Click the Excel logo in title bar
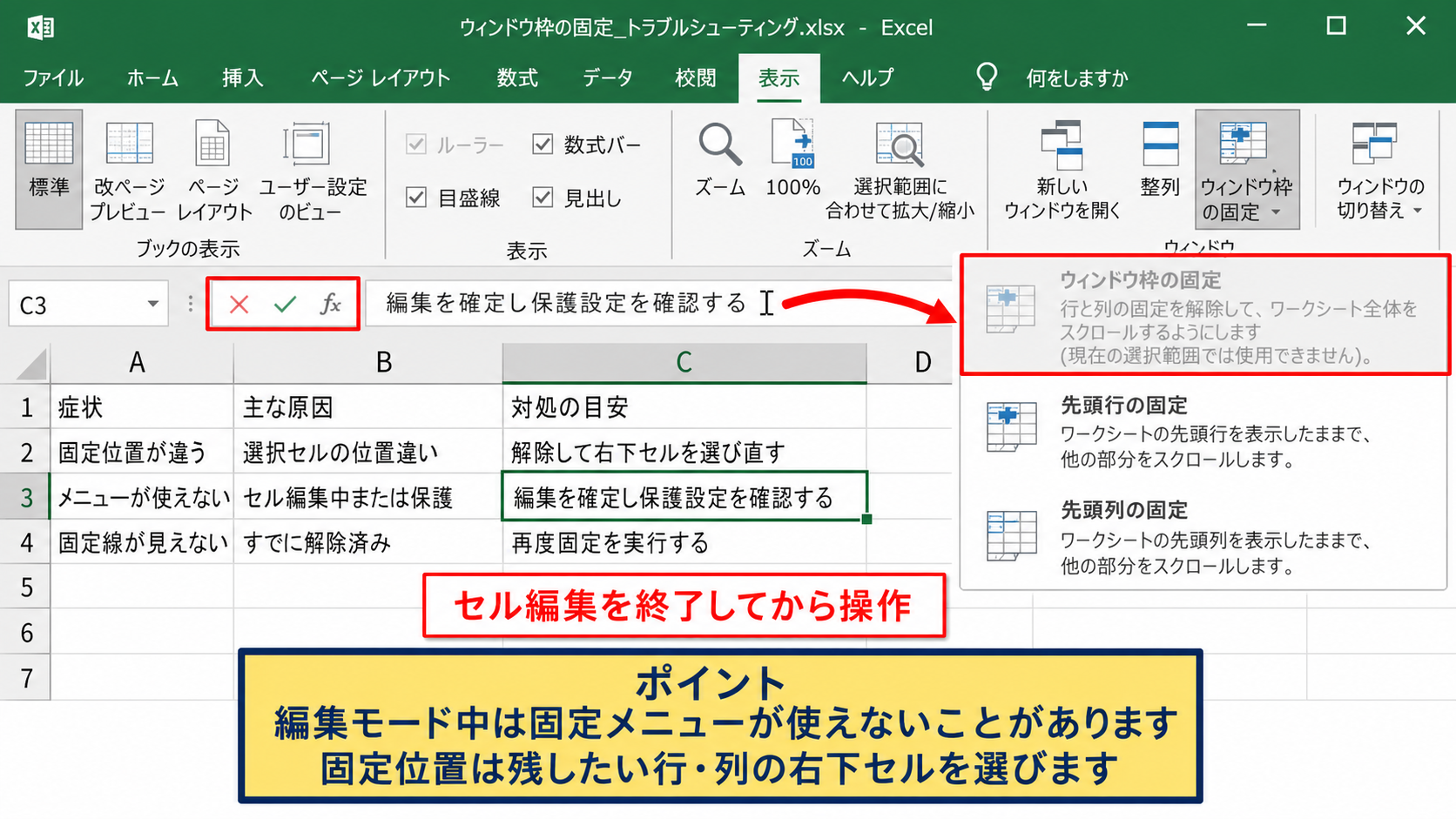Screen dimensions: 1456x819 click(40, 27)
